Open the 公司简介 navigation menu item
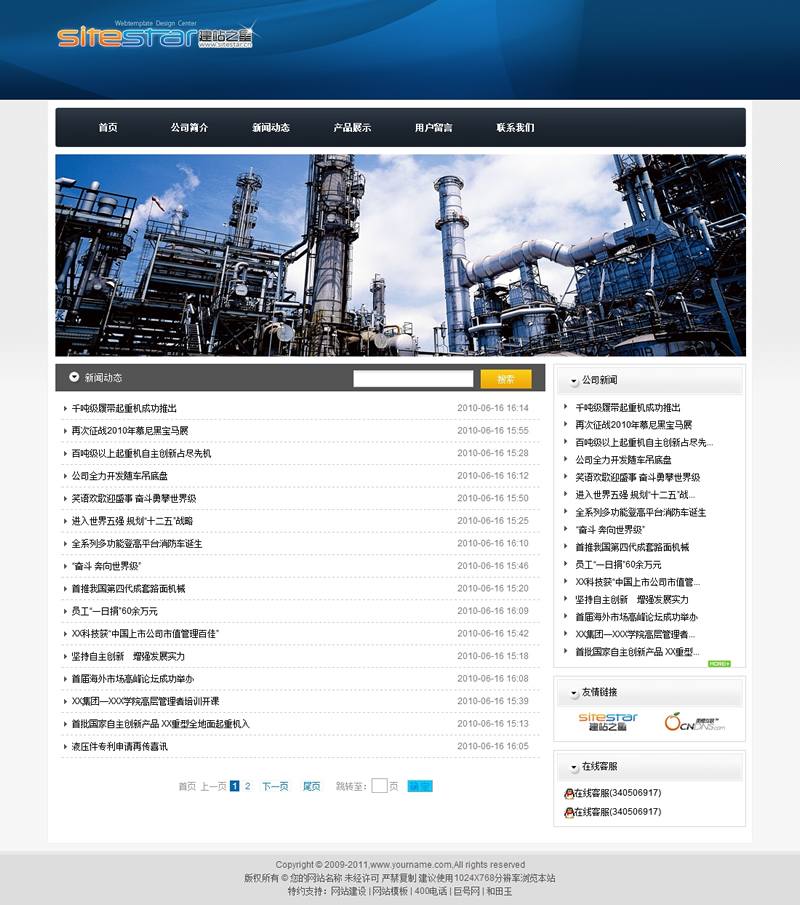 189,128
